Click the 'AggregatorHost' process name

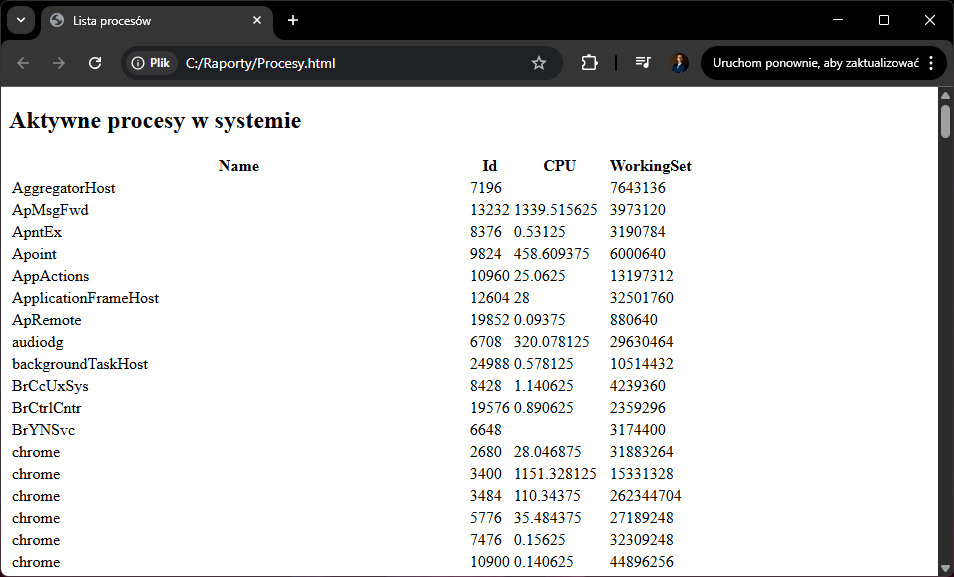(64, 188)
